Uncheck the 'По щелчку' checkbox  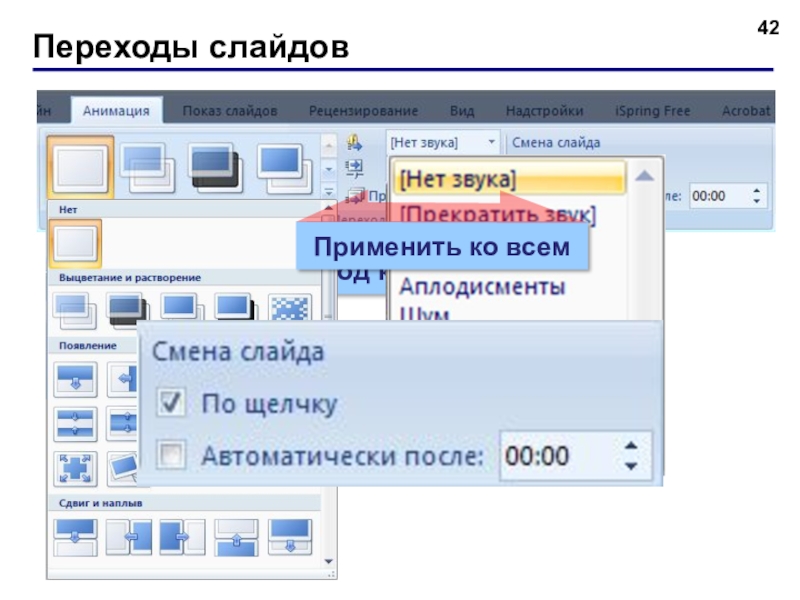coord(171,402)
